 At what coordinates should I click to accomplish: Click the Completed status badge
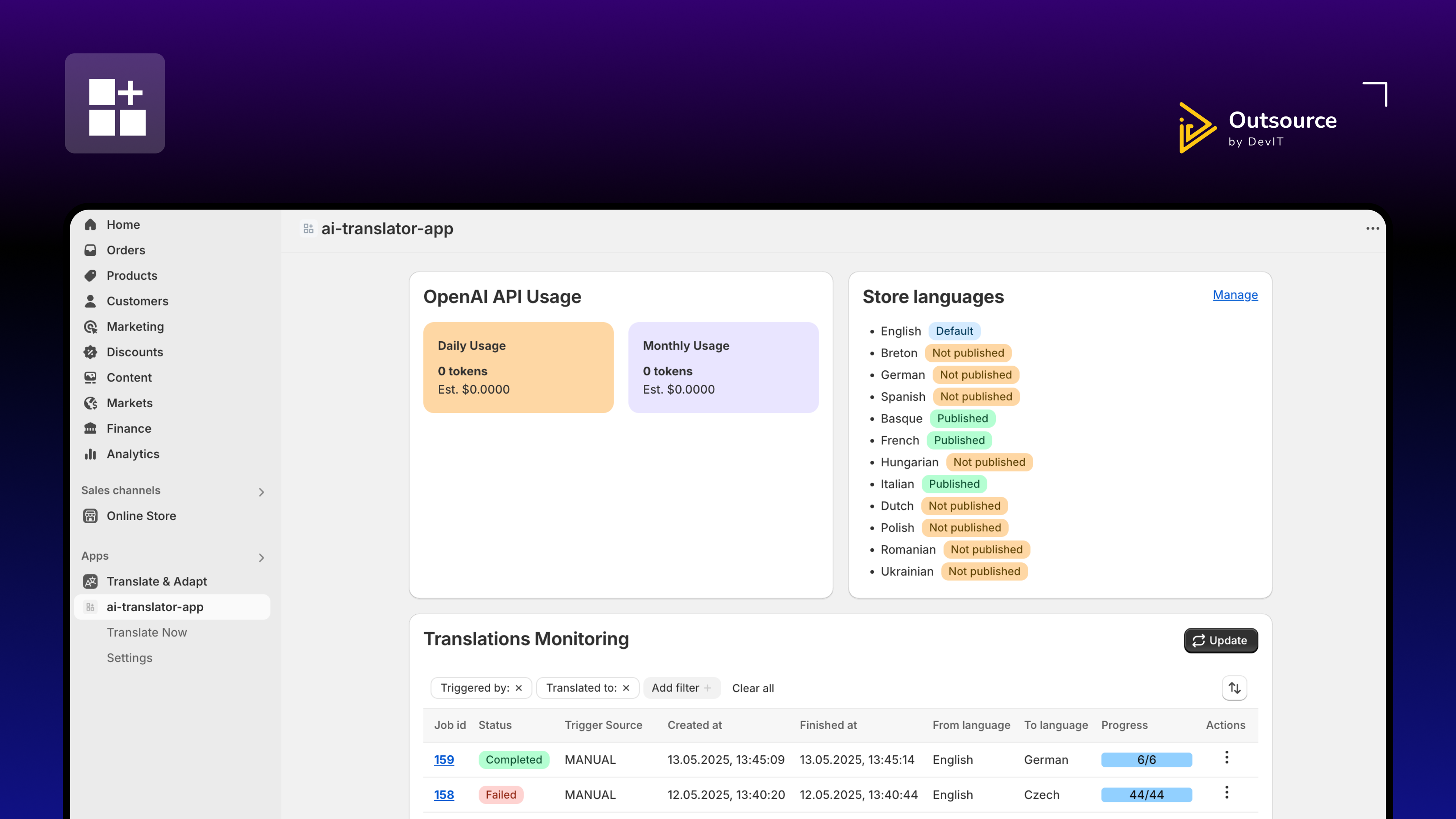tap(514, 759)
